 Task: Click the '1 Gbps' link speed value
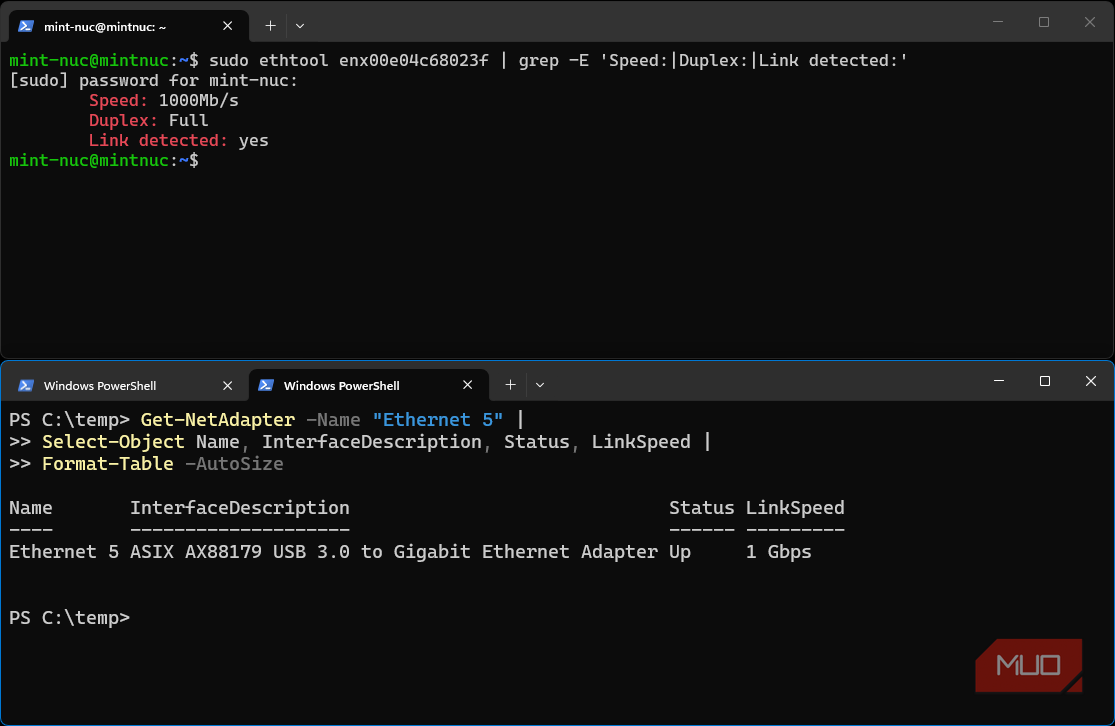click(779, 552)
